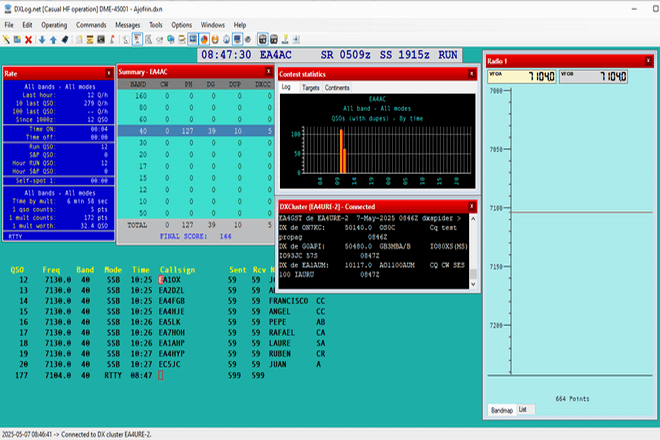Click the notepad page toolbar icon

pos(79,40)
